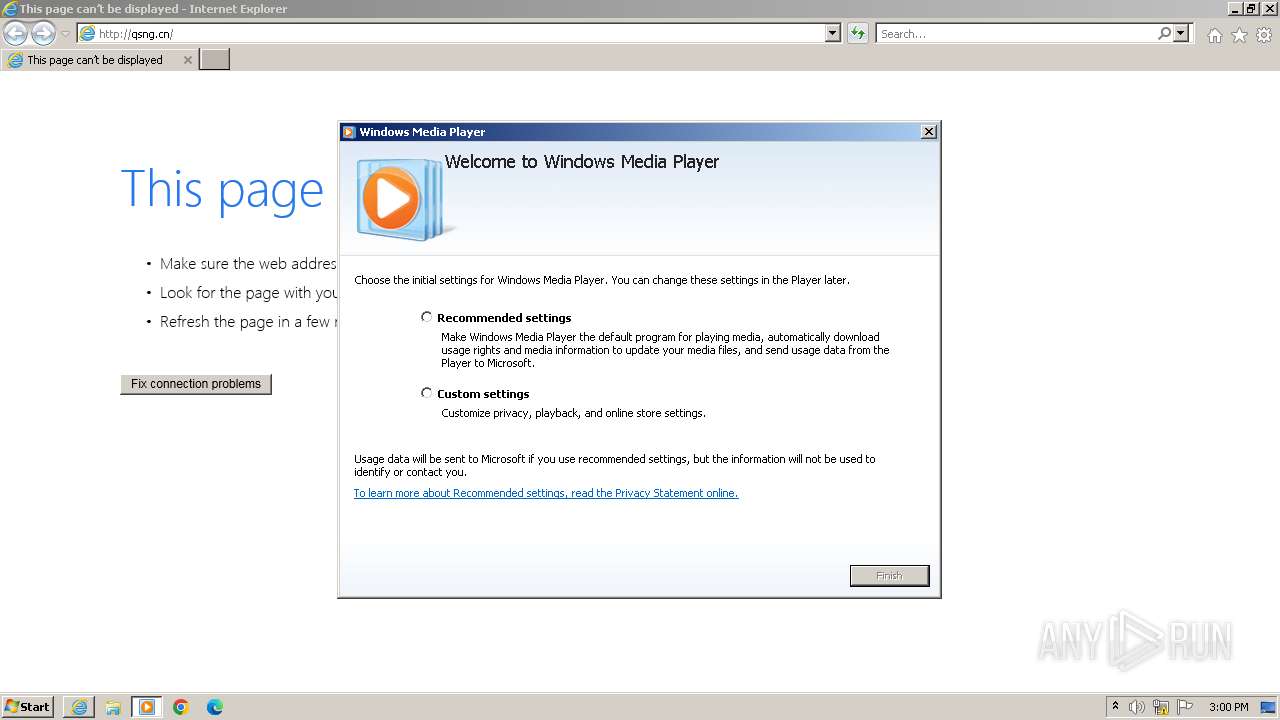Viewport: 1280px width, 720px height.
Task: Click the 'Welcome to Windows Media Player' heading
Action: tap(582, 162)
